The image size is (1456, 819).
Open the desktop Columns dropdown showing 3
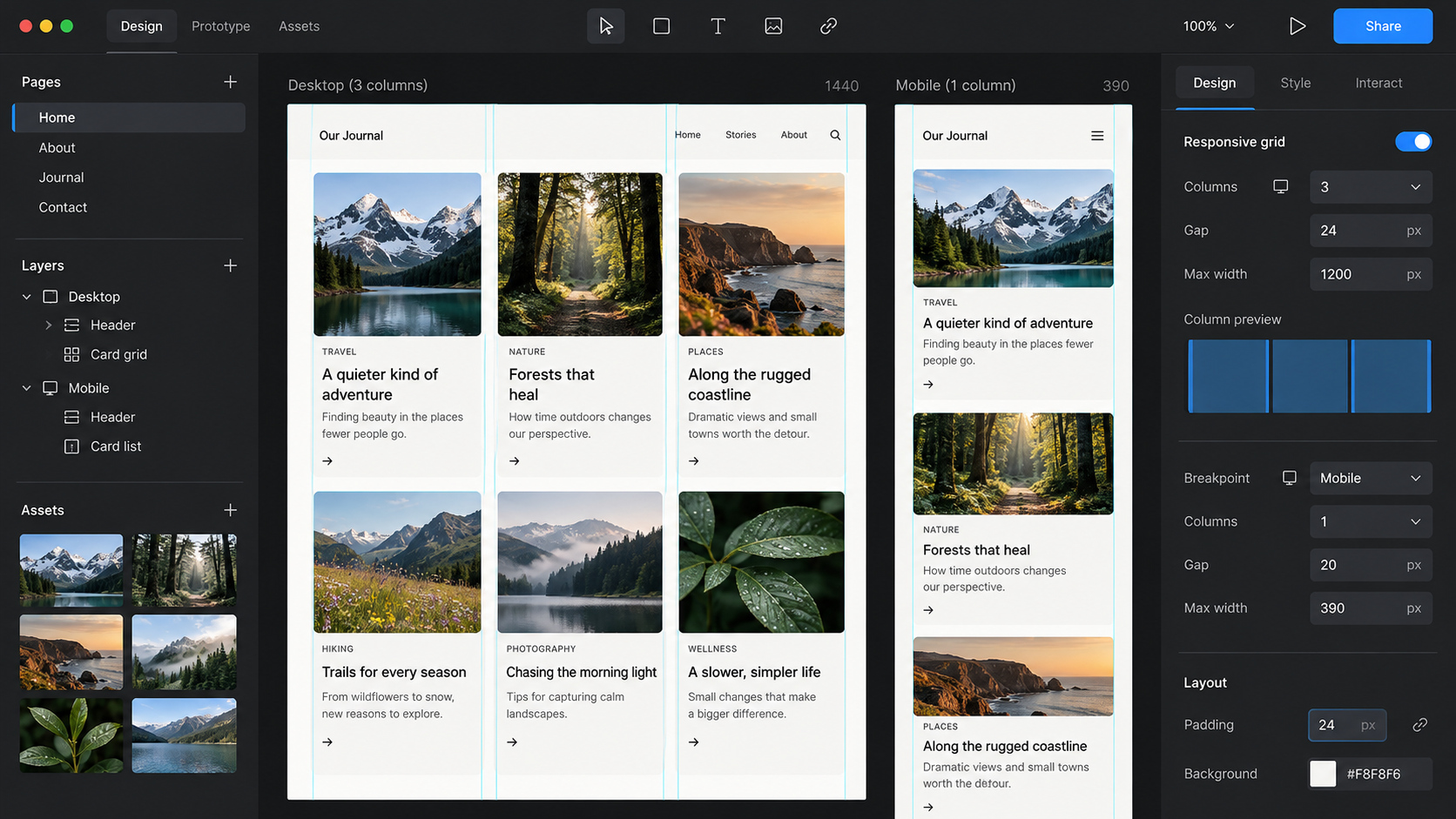pos(1371,187)
